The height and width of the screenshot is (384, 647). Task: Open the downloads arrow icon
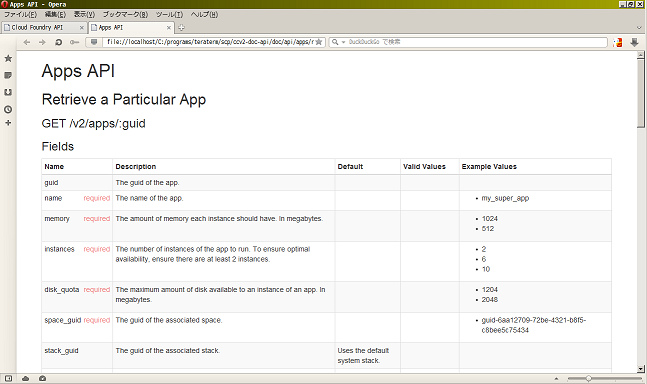coord(634,42)
